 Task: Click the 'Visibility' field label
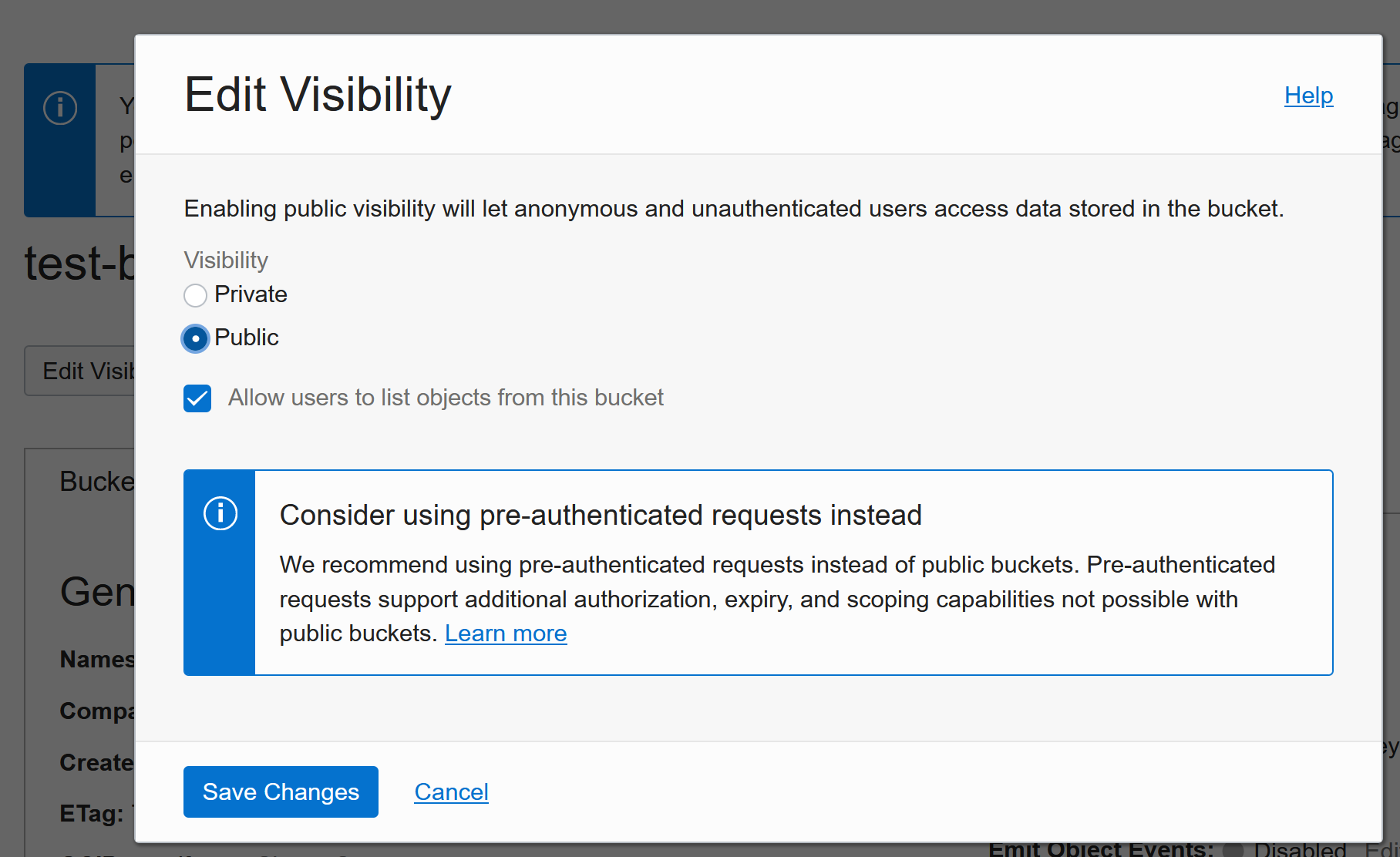[x=226, y=260]
